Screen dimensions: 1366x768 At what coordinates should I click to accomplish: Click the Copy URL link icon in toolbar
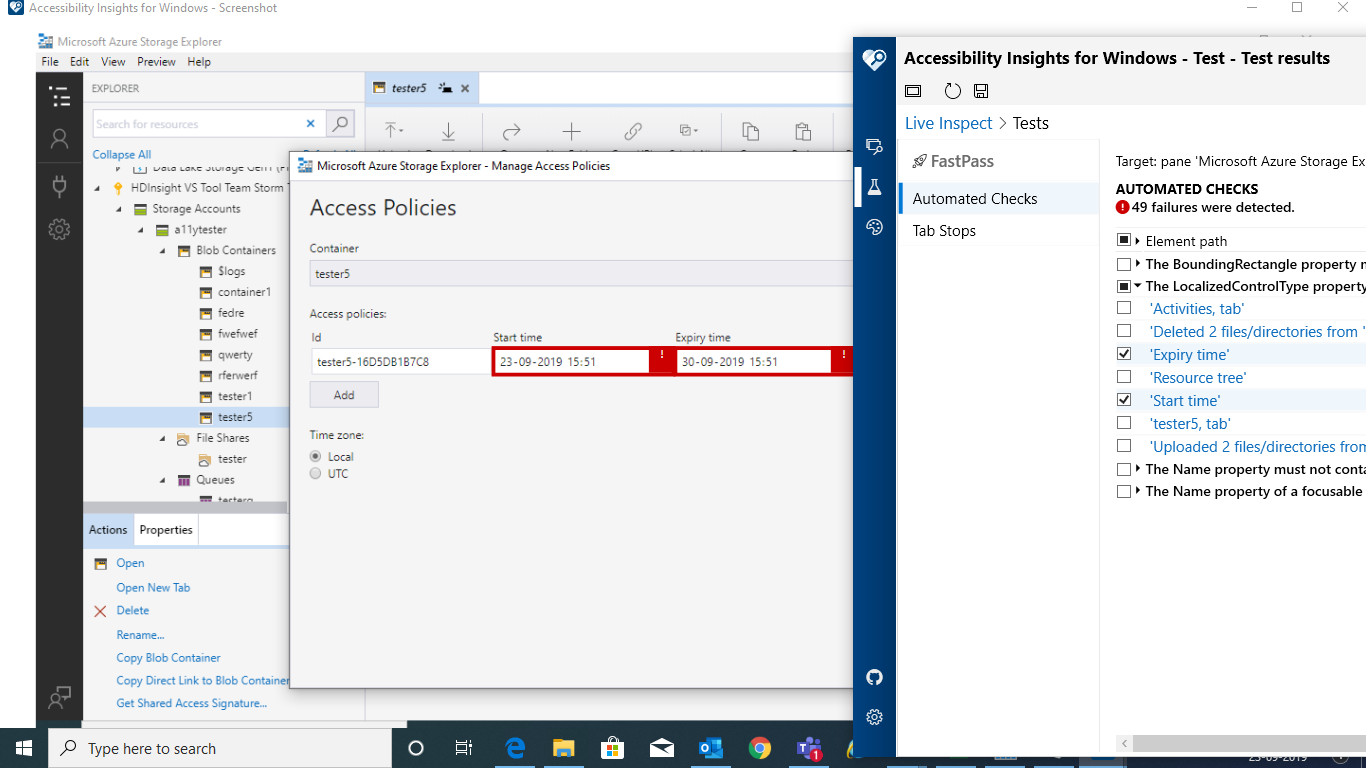(632, 131)
